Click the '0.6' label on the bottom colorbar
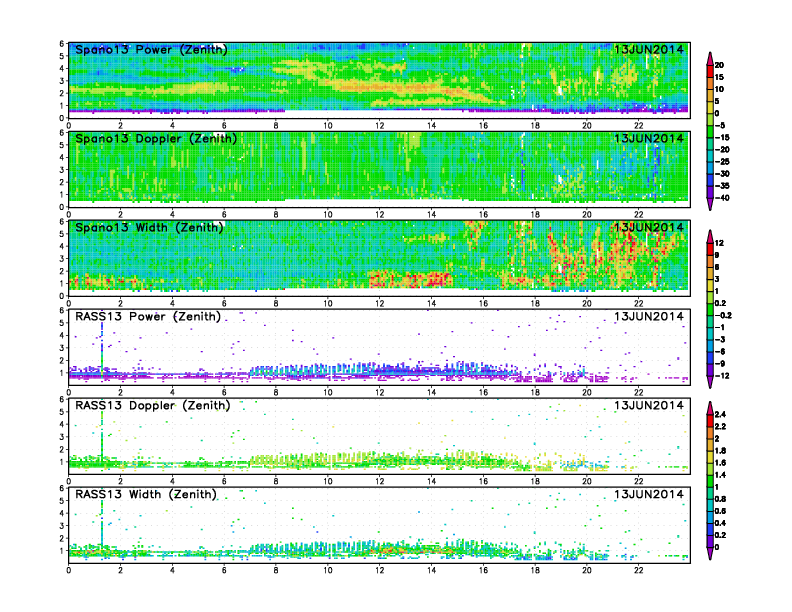 [720, 511]
